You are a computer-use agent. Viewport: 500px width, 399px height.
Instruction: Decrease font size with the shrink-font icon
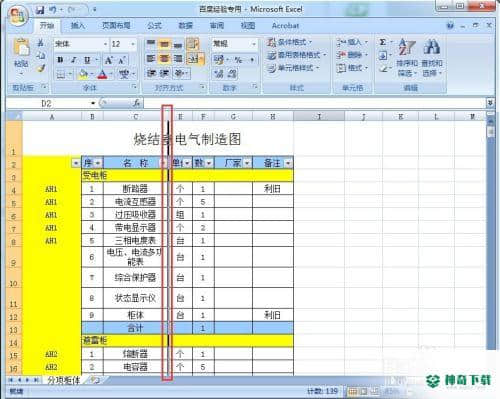coord(121,60)
